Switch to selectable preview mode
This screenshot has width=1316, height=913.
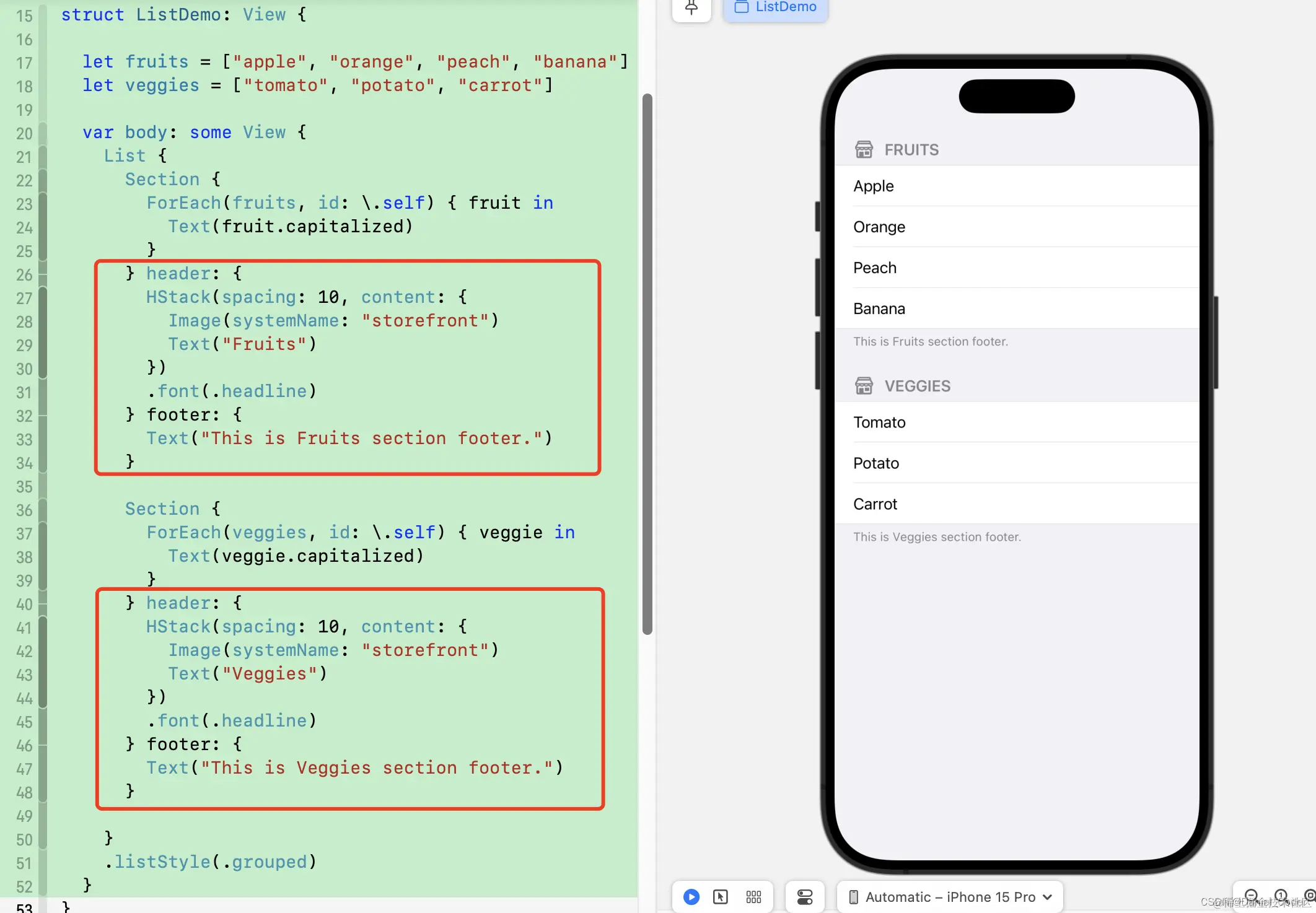tap(721, 897)
